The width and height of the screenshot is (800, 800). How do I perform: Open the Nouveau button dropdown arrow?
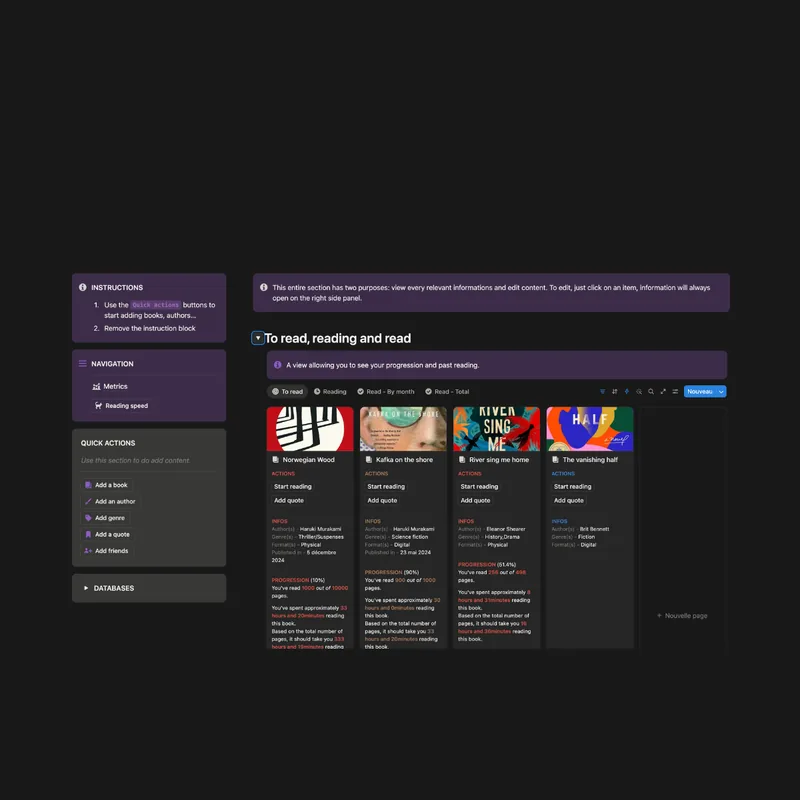pyautogui.click(x=721, y=391)
